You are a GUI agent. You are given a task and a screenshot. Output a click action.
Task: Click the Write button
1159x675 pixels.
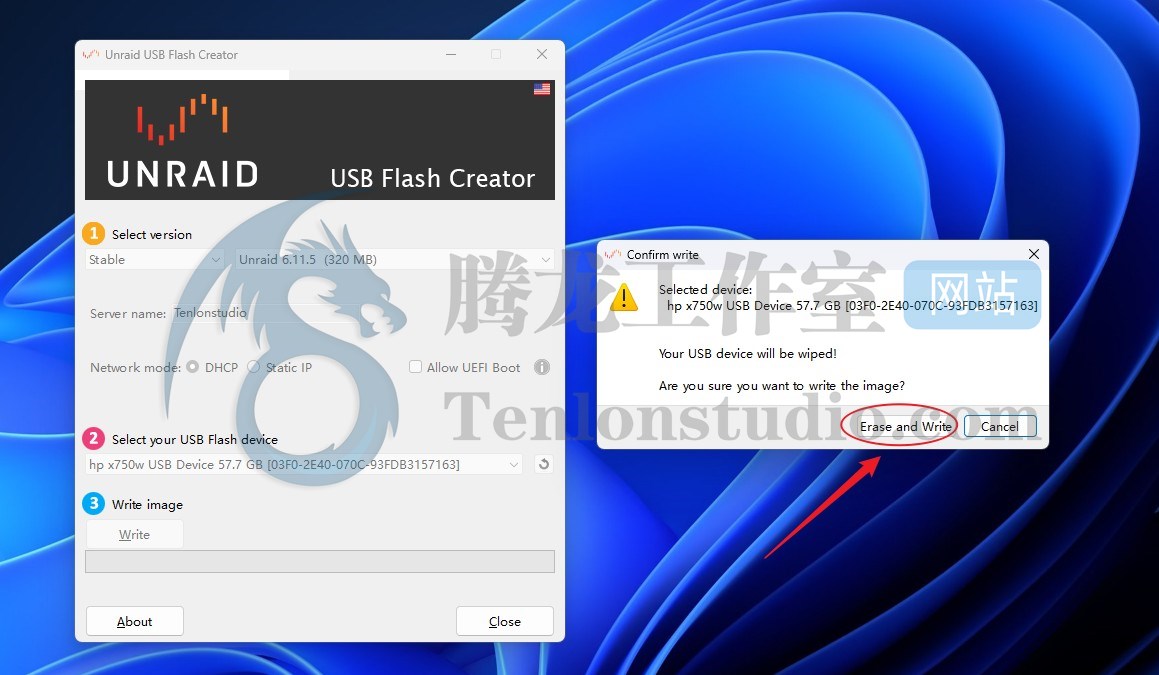point(135,535)
